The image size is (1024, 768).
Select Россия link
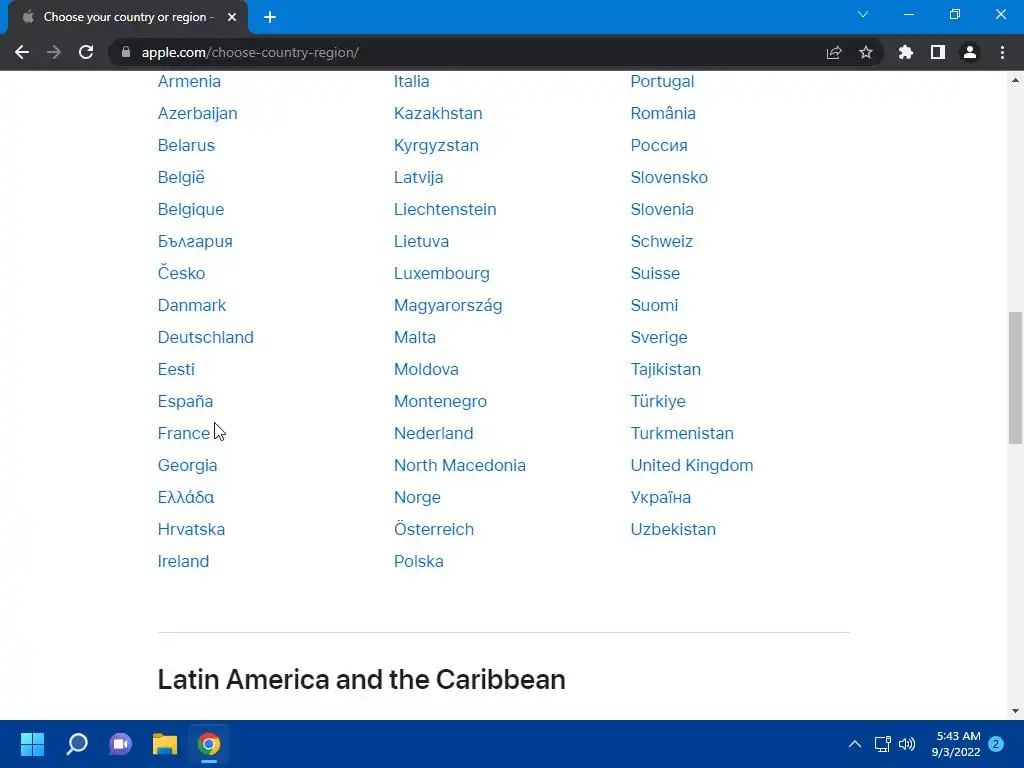click(x=659, y=146)
